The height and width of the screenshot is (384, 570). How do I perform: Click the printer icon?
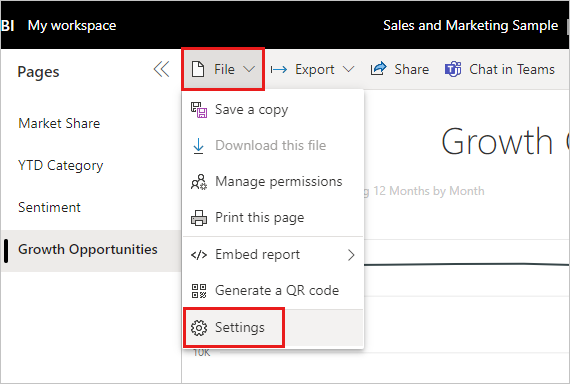click(x=199, y=218)
